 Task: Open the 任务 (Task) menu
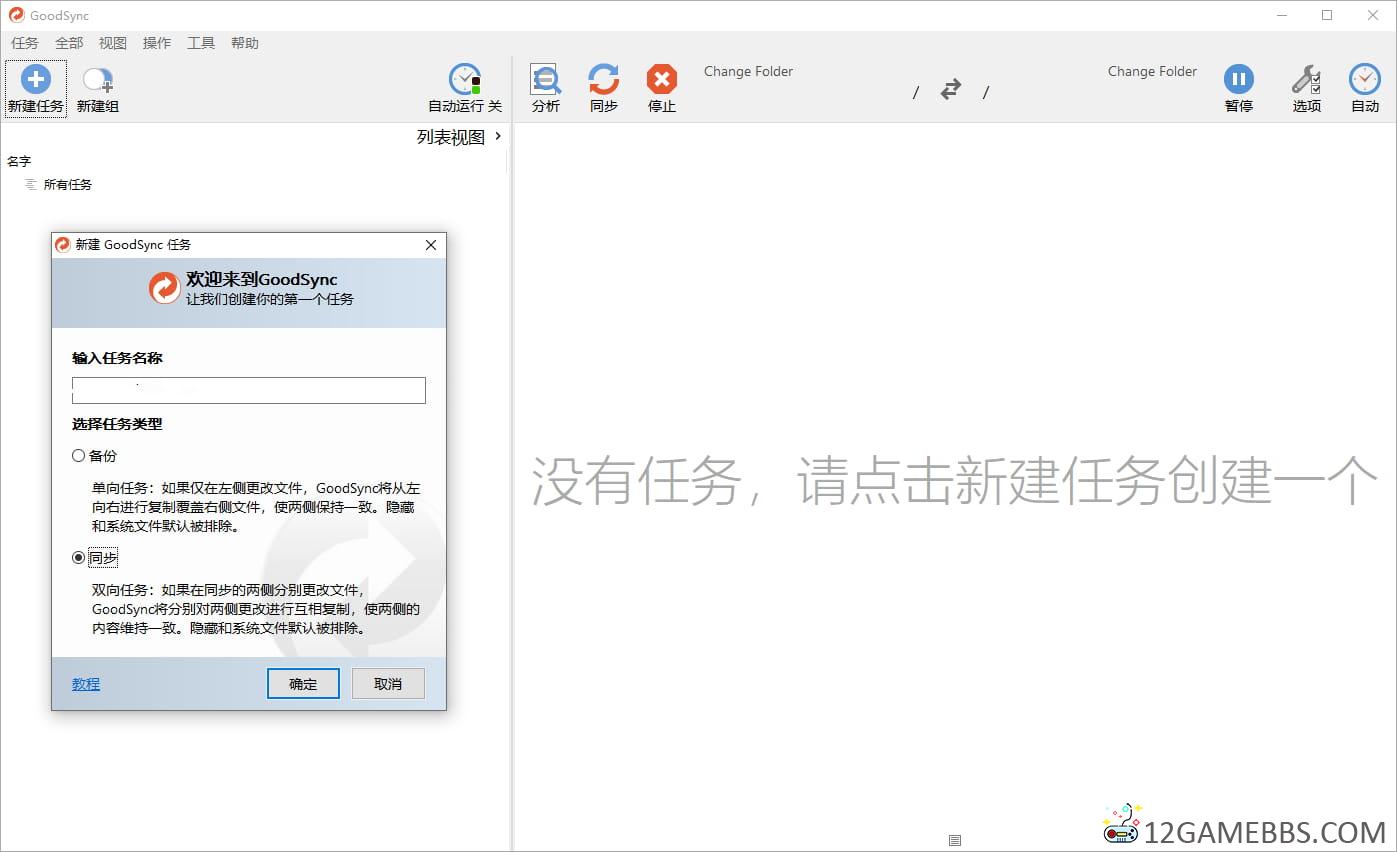point(25,43)
